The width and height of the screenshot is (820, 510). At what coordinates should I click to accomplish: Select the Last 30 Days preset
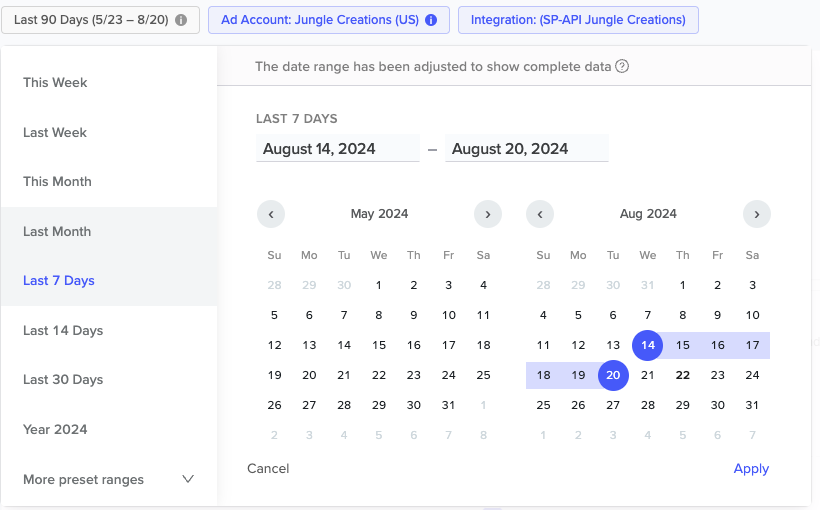tap(109, 380)
